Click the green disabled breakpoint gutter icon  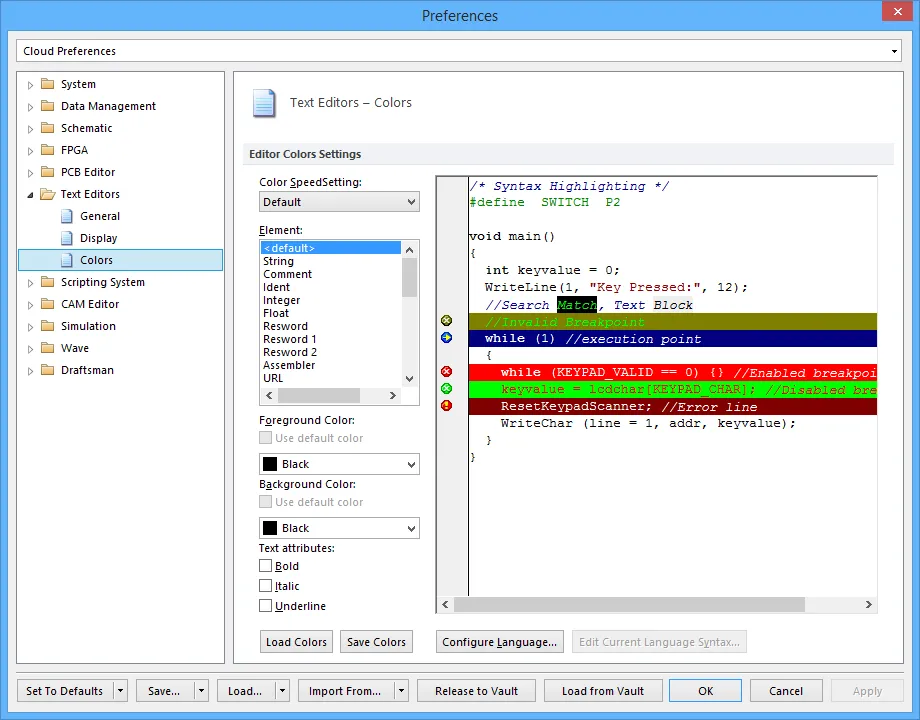[446, 389]
